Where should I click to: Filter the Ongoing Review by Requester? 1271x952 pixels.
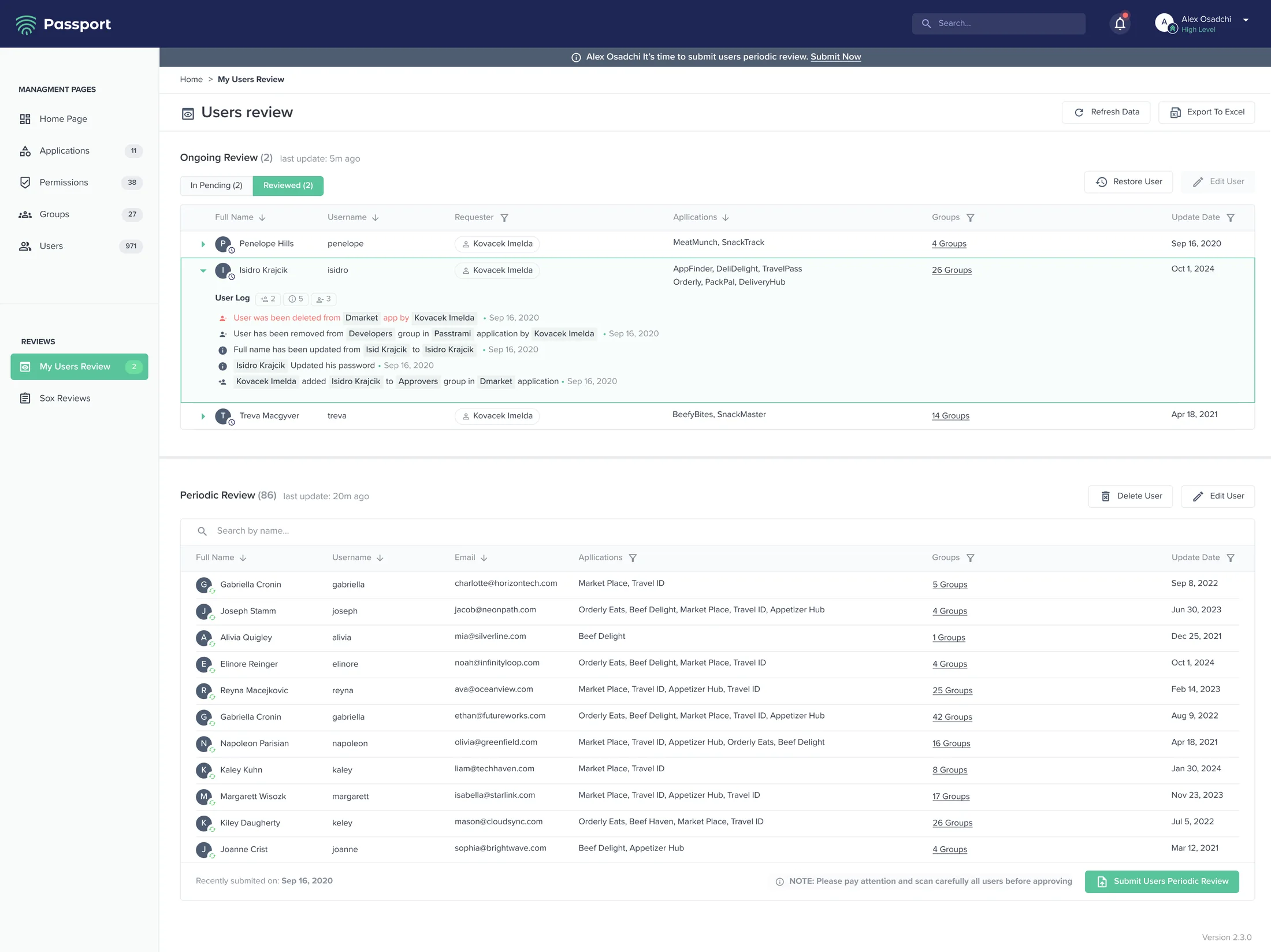pos(504,218)
